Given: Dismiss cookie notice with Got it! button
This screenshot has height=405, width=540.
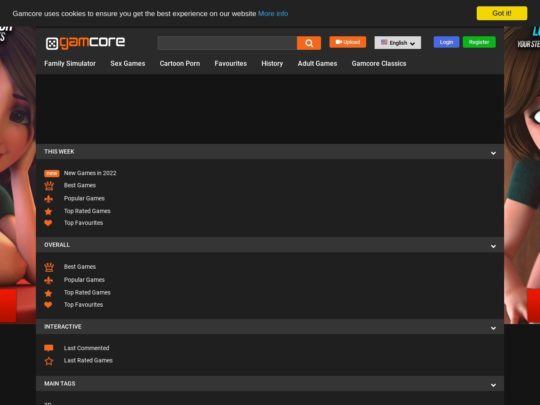Looking at the screenshot, I should (502, 13).
